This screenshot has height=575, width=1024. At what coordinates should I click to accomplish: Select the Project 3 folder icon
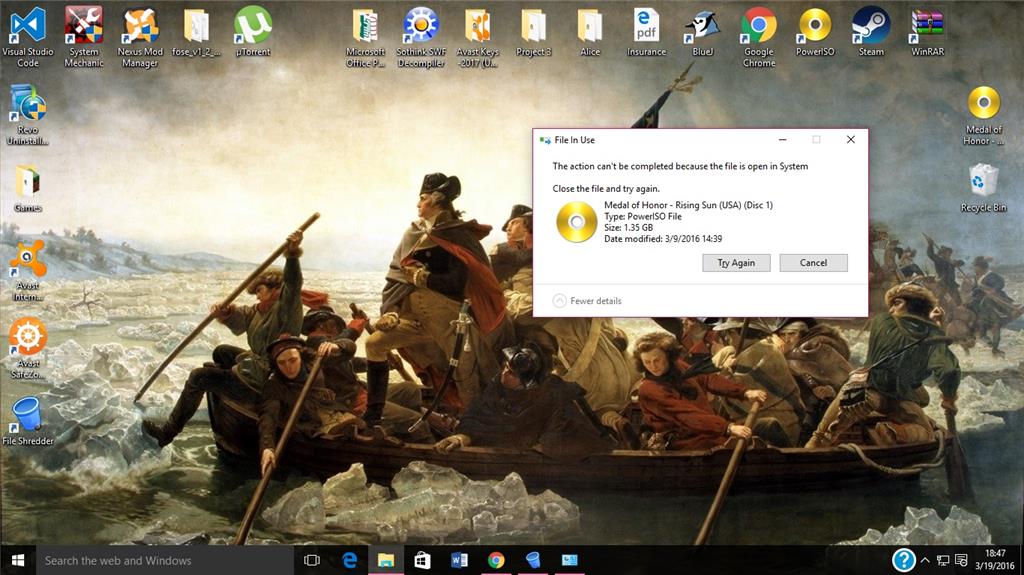pos(534,31)
